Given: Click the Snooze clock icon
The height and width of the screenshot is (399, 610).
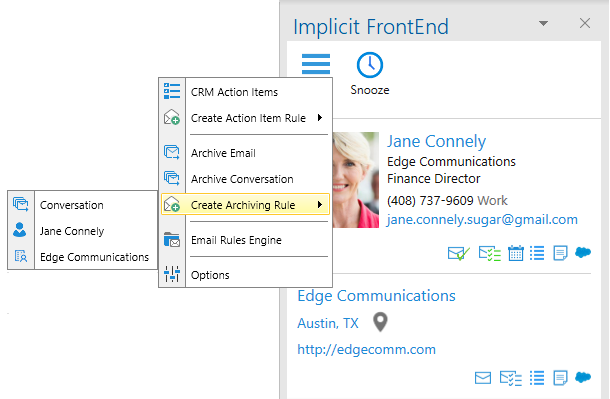Looking at the screenshot, I should (370, 65).
